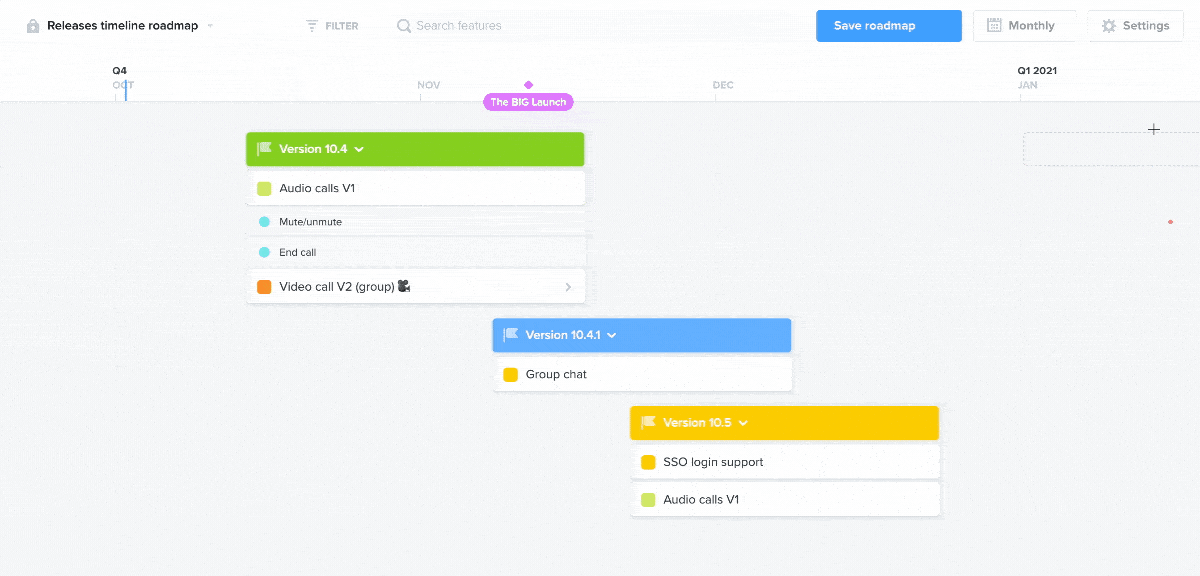Image resolution: width=1200 pixels, height=576 pixels.
Task: Collapse Version 10.4 with its chevron
Action: point(359,149)
